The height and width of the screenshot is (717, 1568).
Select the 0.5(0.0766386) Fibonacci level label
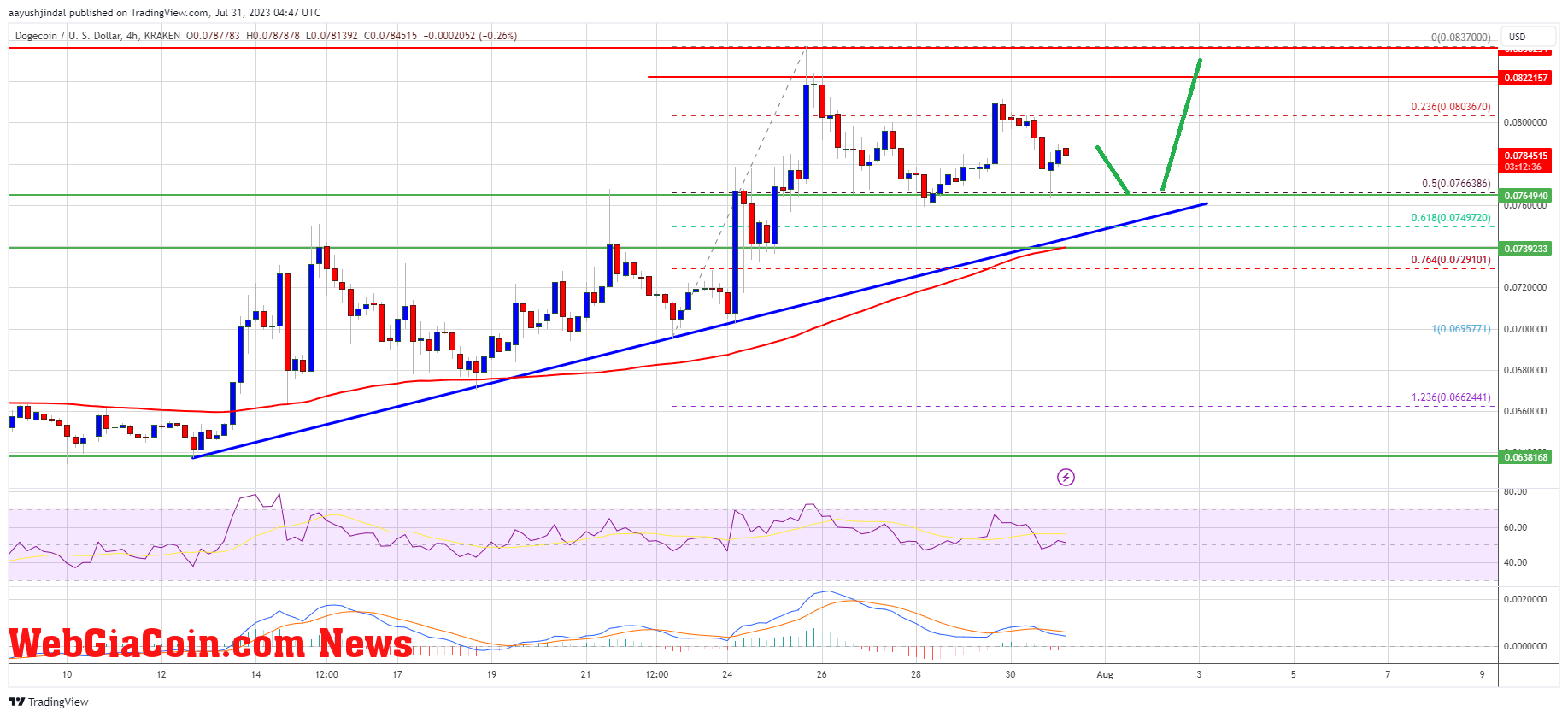tap(1456, 184)
